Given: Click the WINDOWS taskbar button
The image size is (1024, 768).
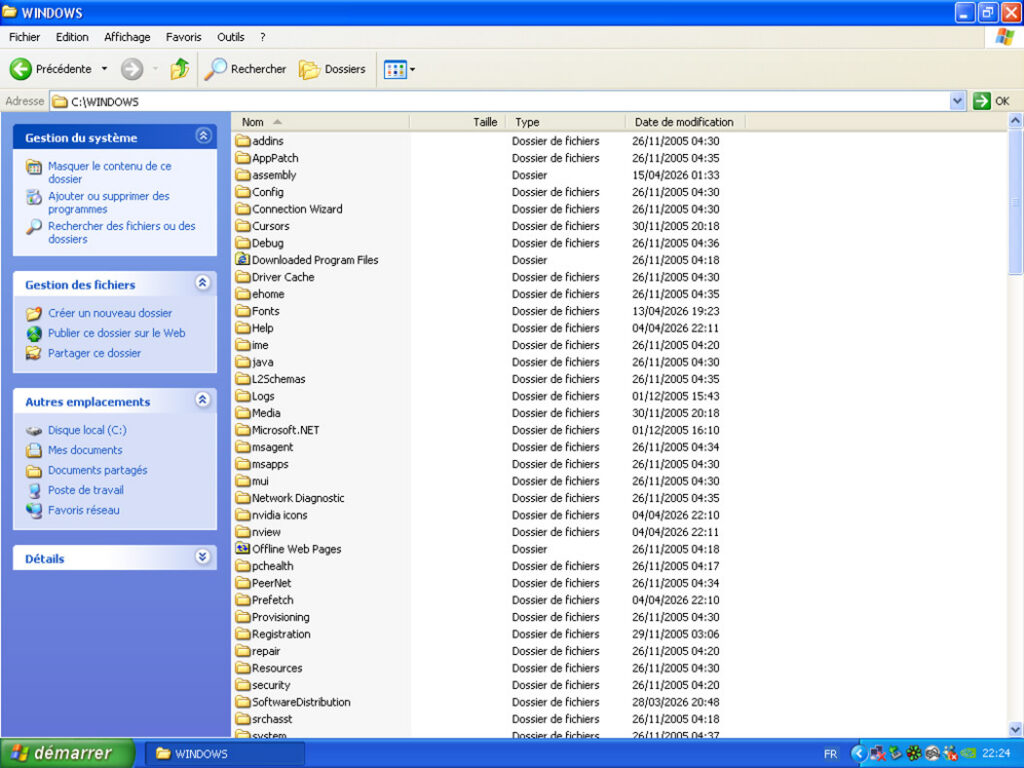Looking at the screenshot, I should 223,754.
